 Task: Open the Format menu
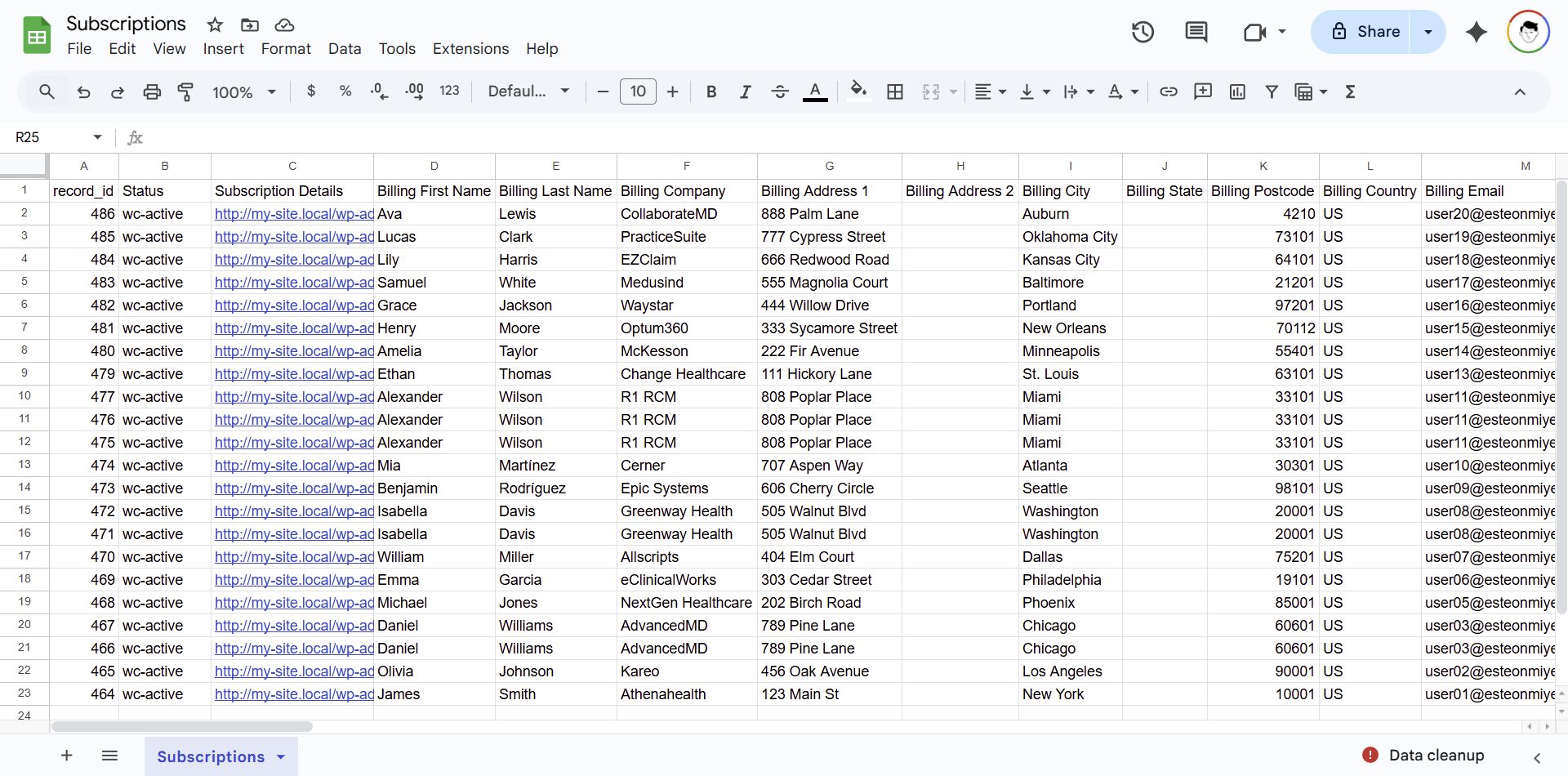click(286, 49)
